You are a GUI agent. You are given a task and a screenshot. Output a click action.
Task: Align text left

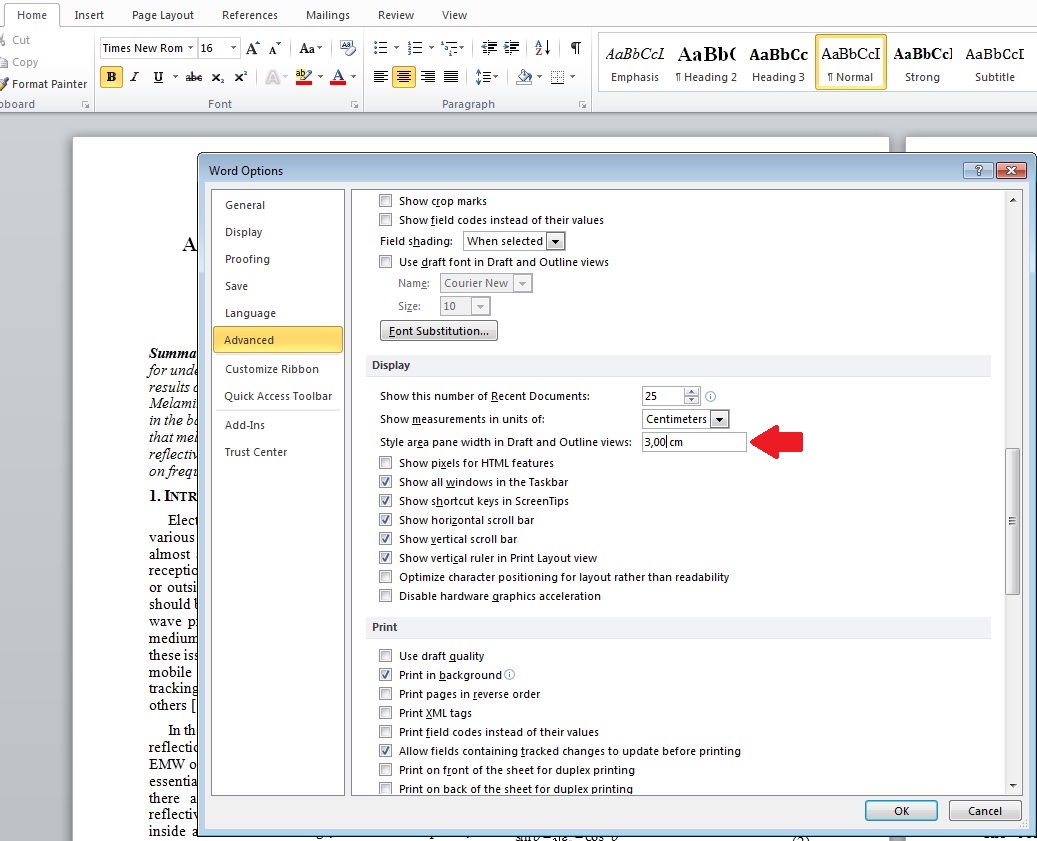click(x=381, y=77)
